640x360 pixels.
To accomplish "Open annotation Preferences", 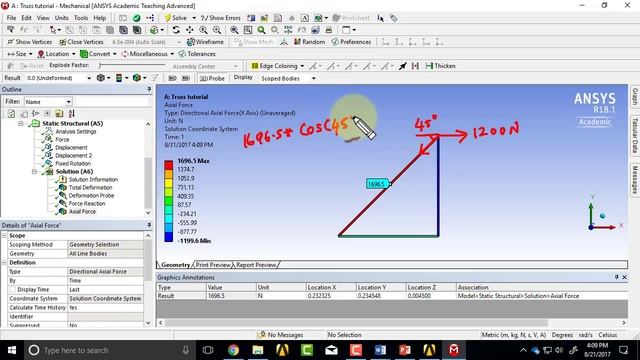I will coord(351,42).
